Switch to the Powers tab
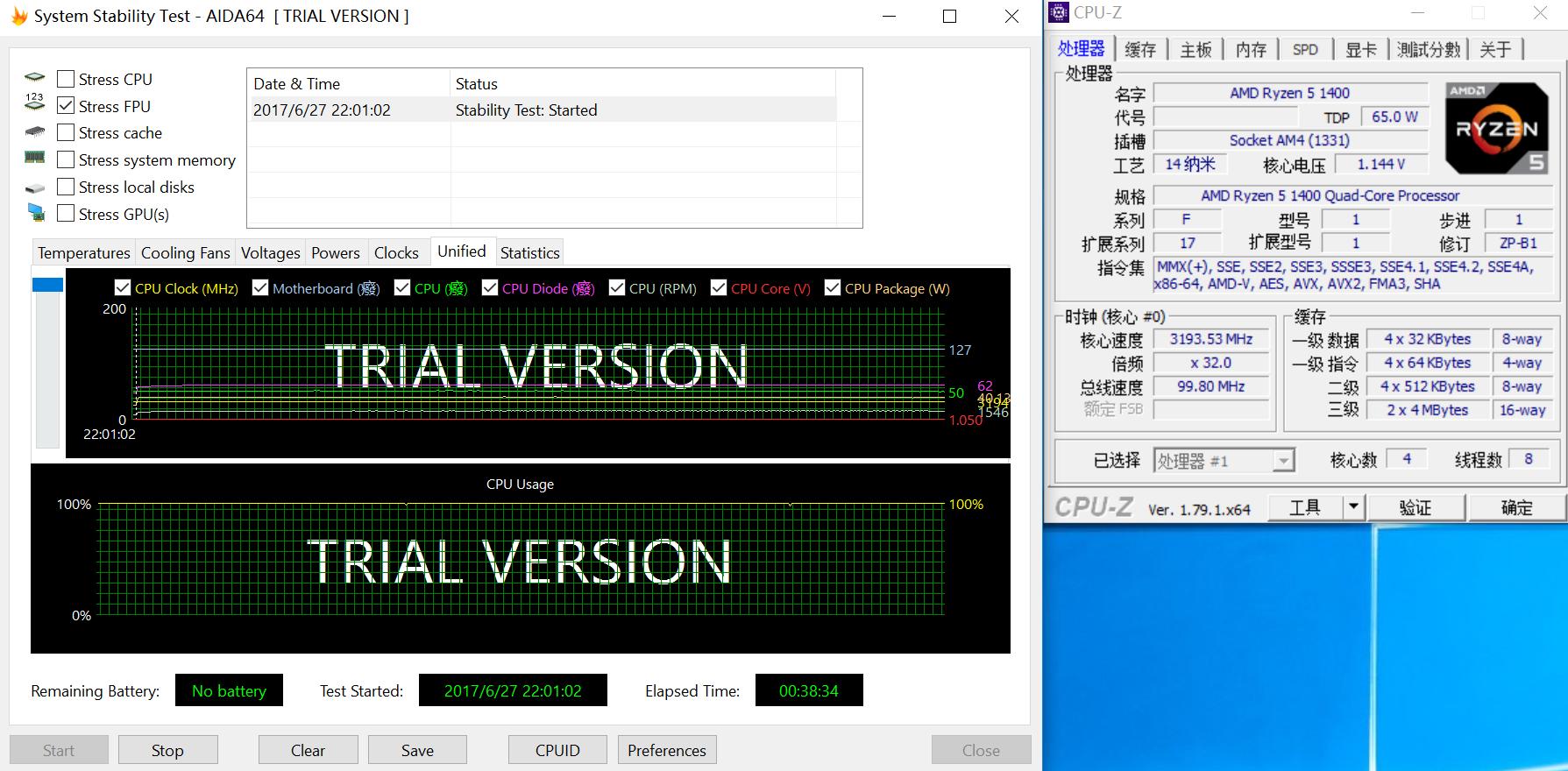Viewport: 1568px width, 771px height. coord(336,252)
